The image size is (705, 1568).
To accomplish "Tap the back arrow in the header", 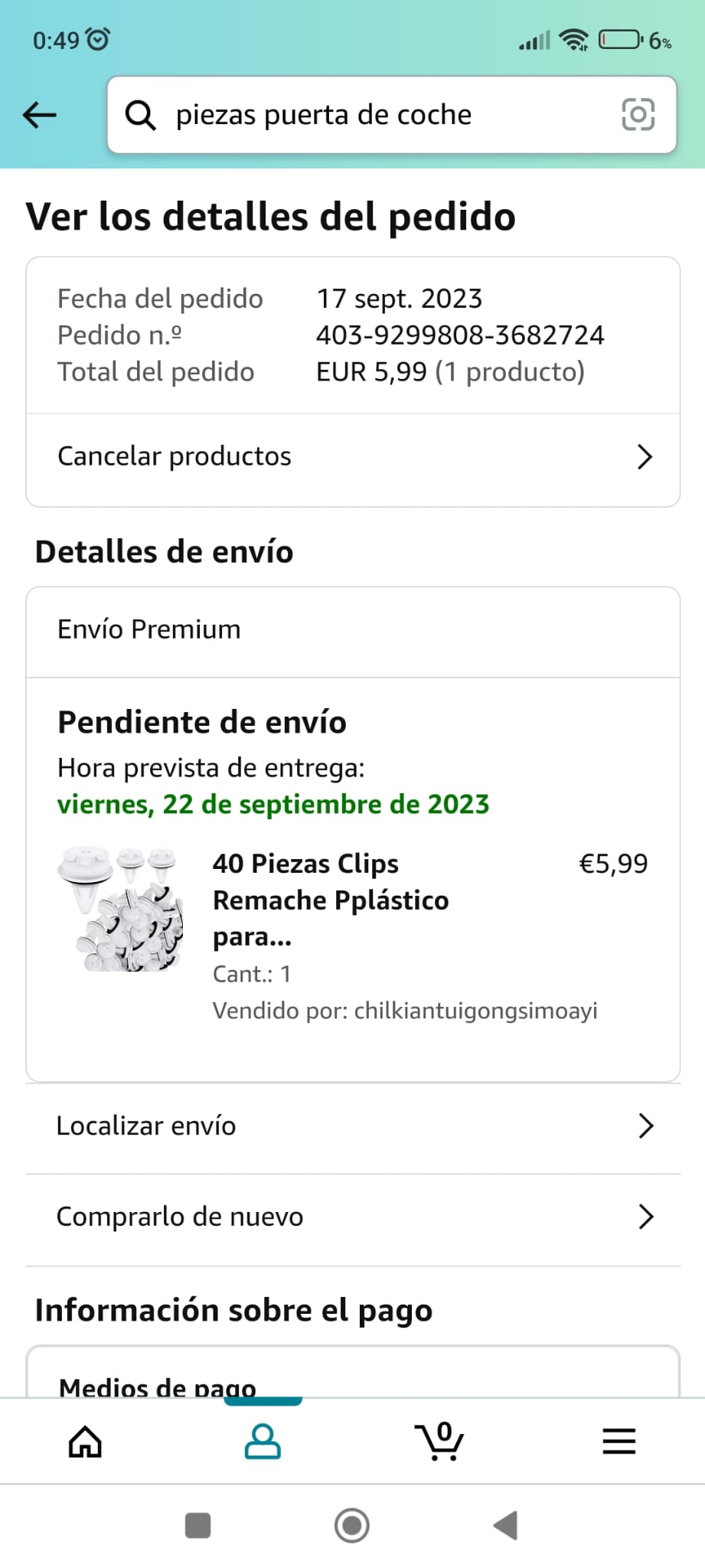I will pos(40,116).
